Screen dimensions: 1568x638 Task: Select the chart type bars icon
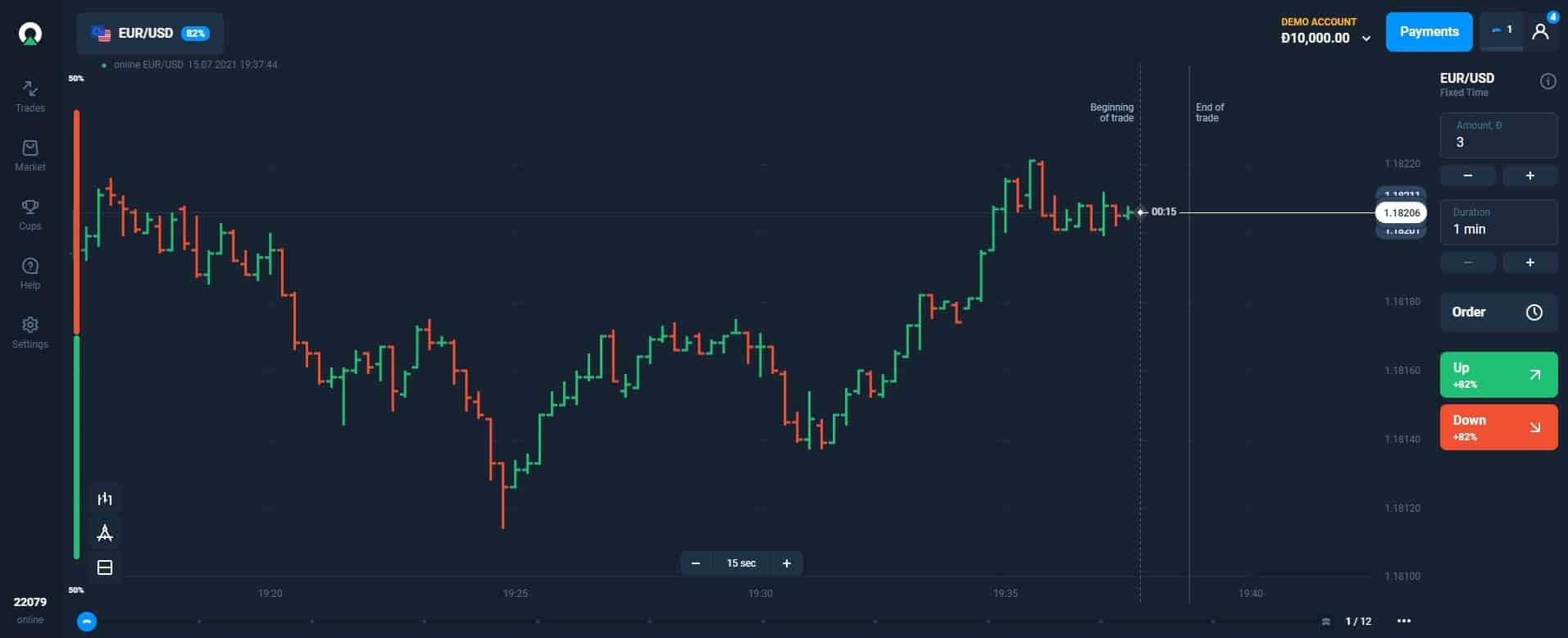[x=105, y=499]
